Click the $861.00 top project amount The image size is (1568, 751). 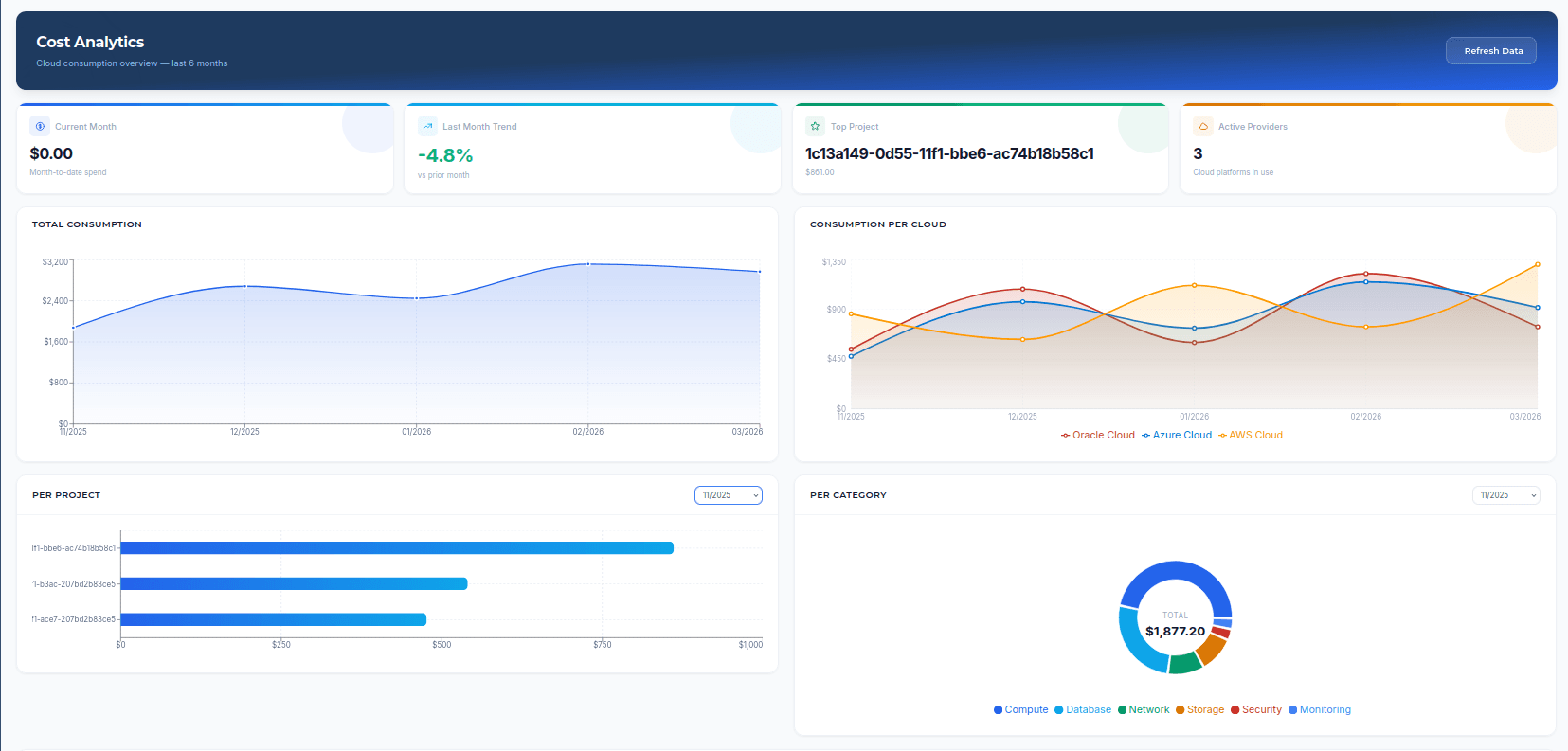click(820, 172)
